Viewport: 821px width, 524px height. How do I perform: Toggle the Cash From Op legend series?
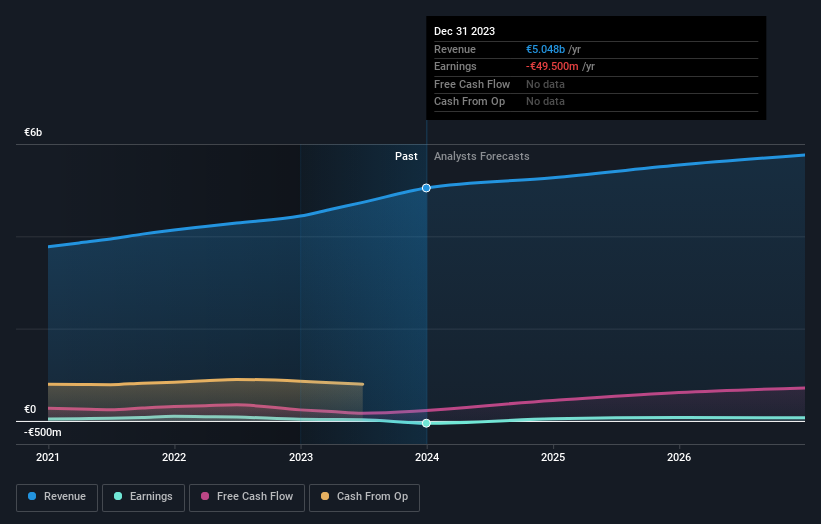tap(364, 497)
